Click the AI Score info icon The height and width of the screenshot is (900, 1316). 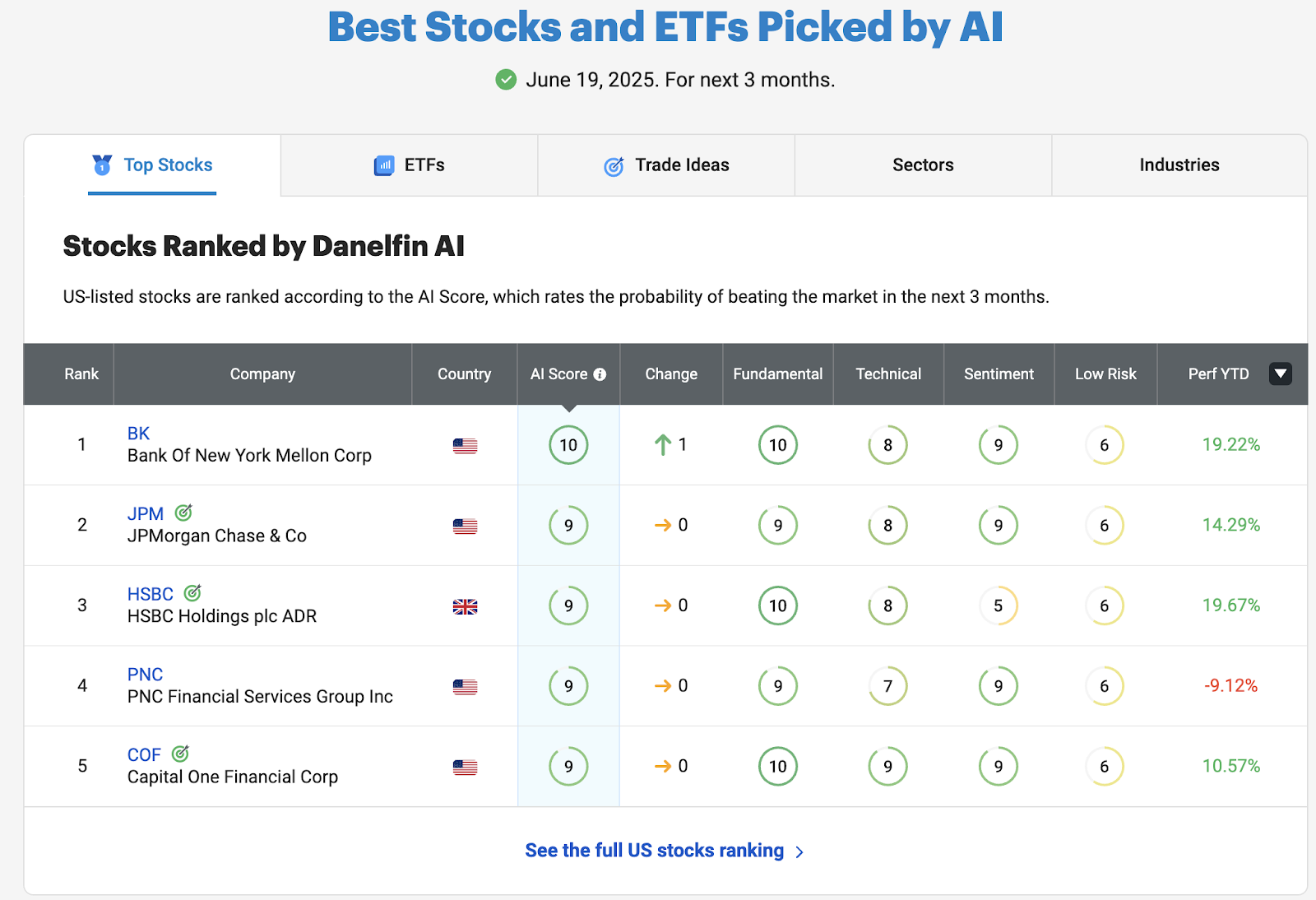pyautogui.click(x=600, y=374)
